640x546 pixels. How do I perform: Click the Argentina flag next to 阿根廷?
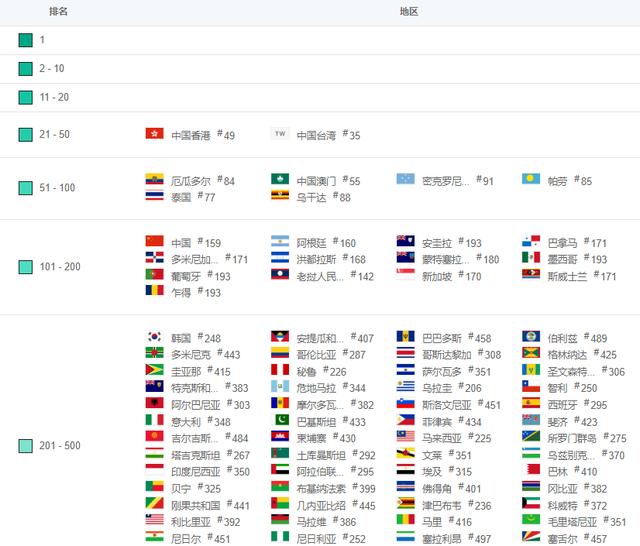(x=280, y=241)
